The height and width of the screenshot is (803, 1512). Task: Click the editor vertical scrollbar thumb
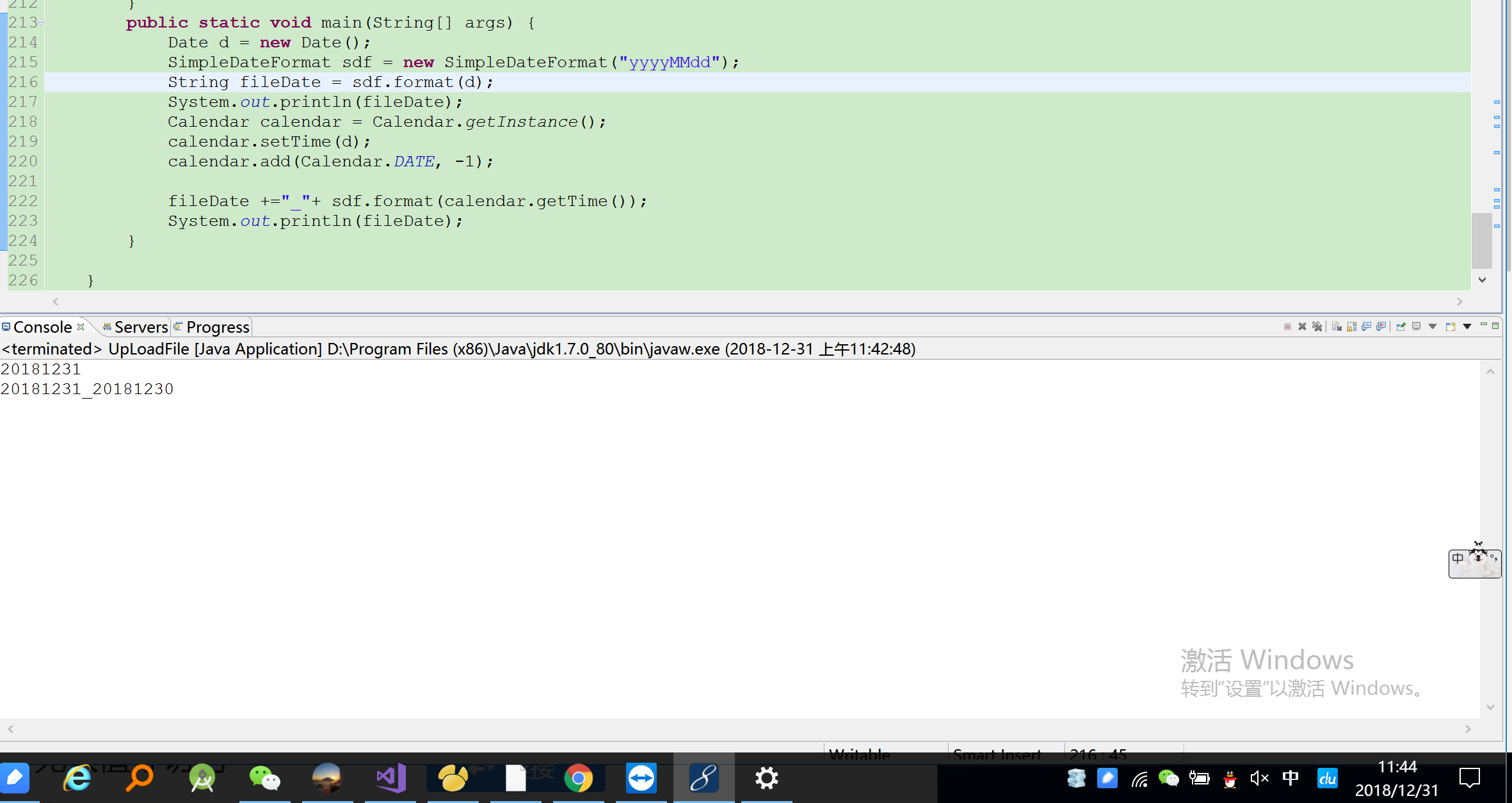1482,241
